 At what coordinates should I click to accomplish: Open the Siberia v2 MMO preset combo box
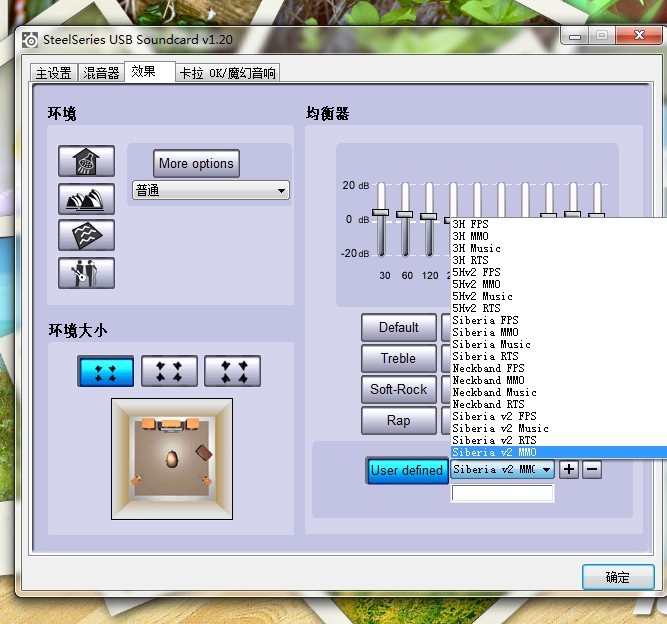click(502, 469)
